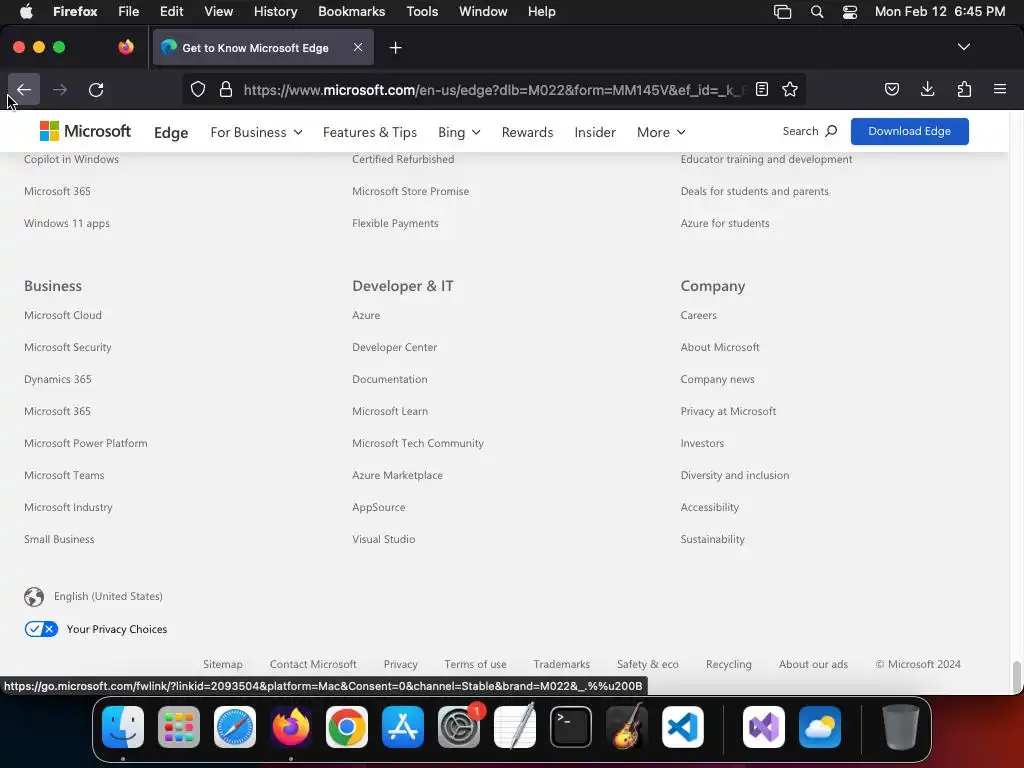This screenshot has width=1024, height=768.
Task: Open TextEdit from the dock
Action: (x=515, y=727)
